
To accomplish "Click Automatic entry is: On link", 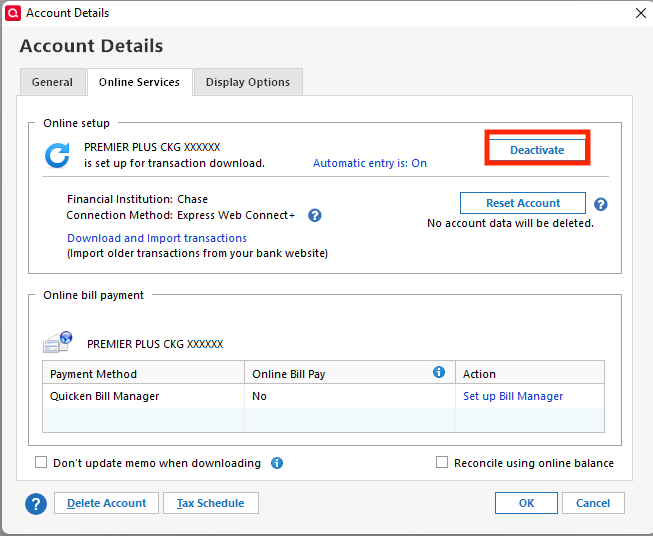I will click(x=370, y=163).
